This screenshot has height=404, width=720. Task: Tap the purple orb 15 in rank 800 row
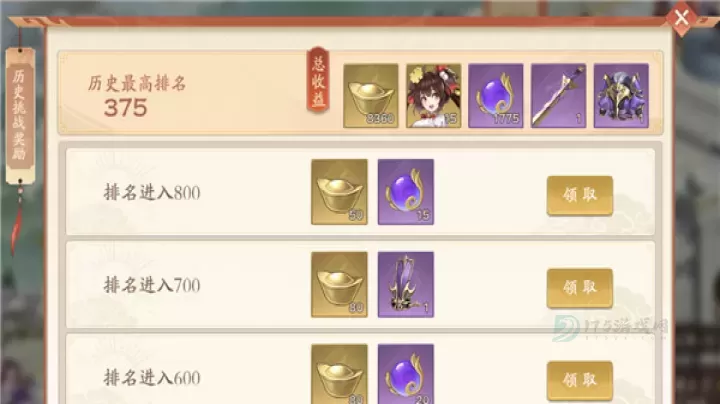(x=406, y=192)
